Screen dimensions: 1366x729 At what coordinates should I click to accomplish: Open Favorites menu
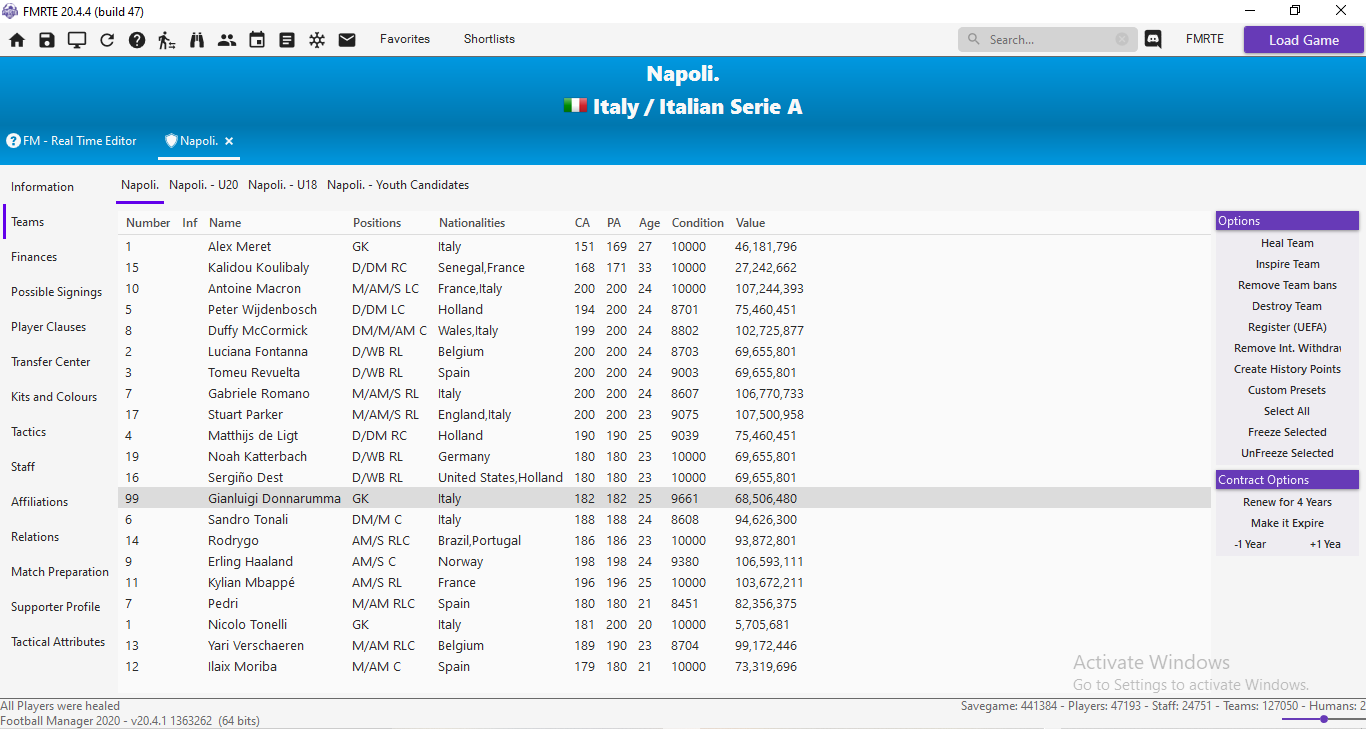405,39
